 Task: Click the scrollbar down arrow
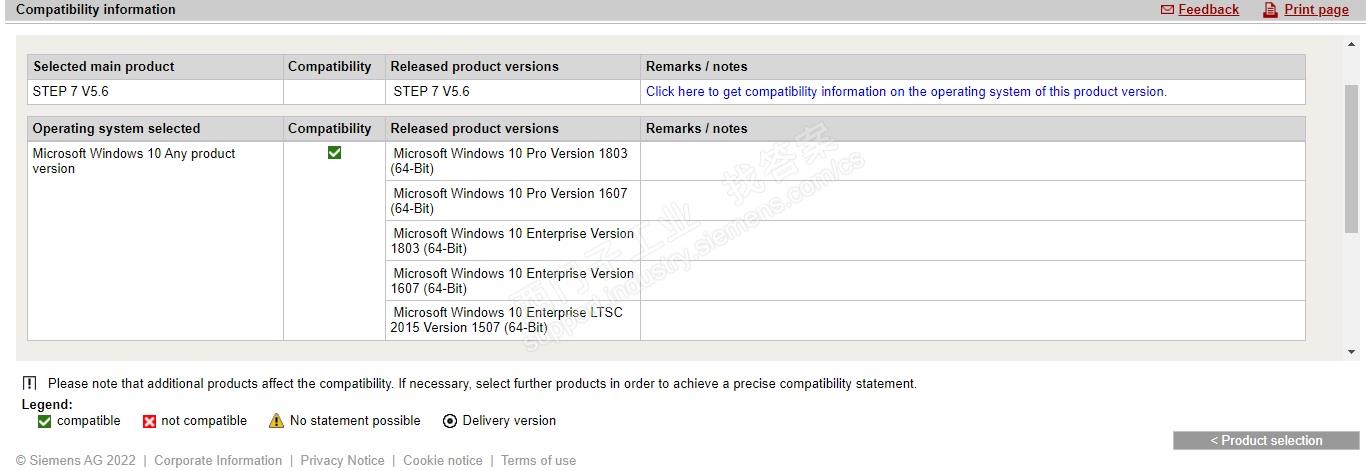(x=1351, y=352)
